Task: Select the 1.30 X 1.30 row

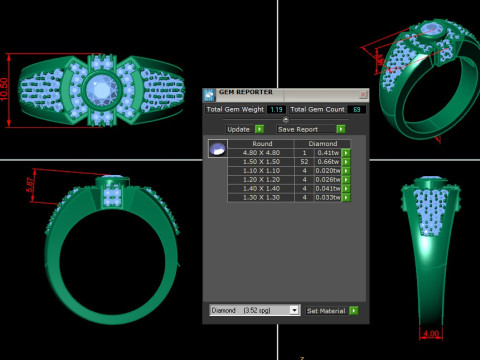Action: (289, 198)
